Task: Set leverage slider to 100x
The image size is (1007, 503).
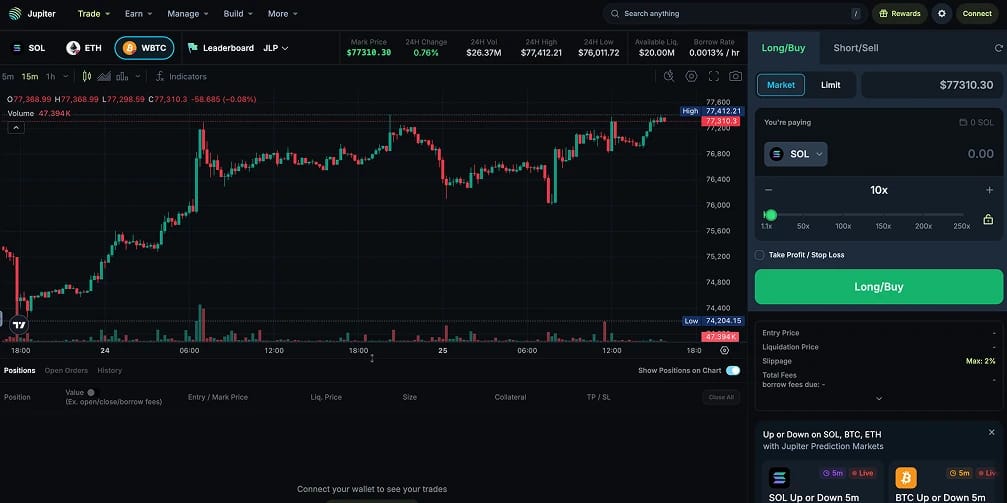Action: point(843,226)
